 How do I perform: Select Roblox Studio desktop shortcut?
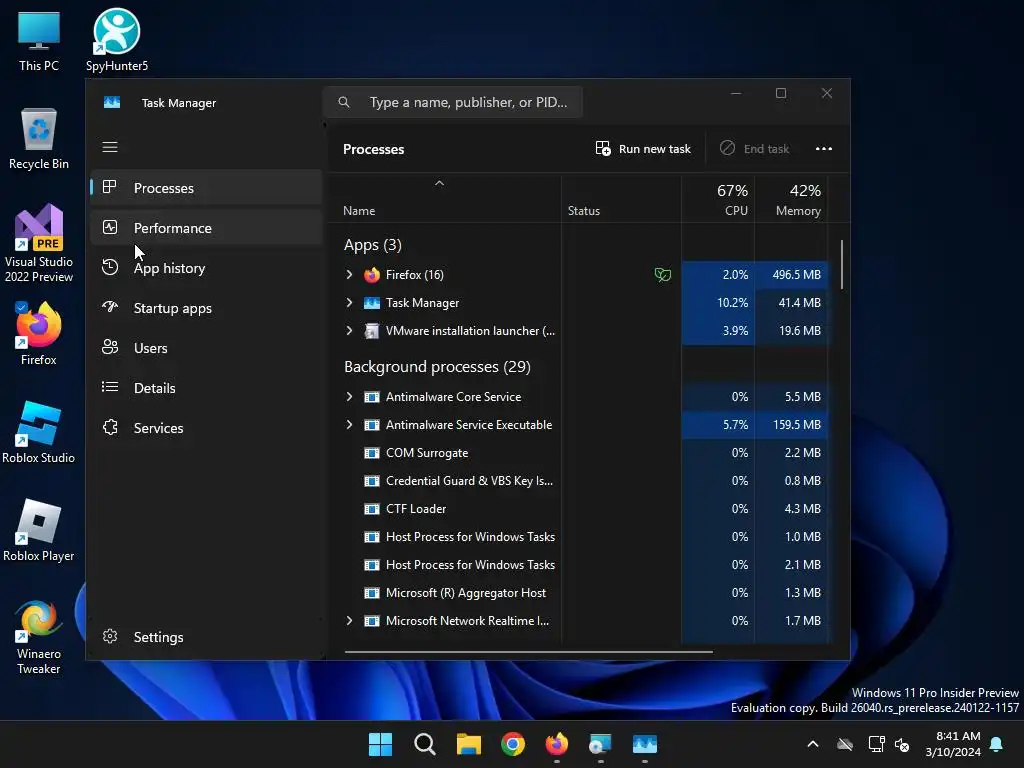pyautogui.click(x=39, y=432)
